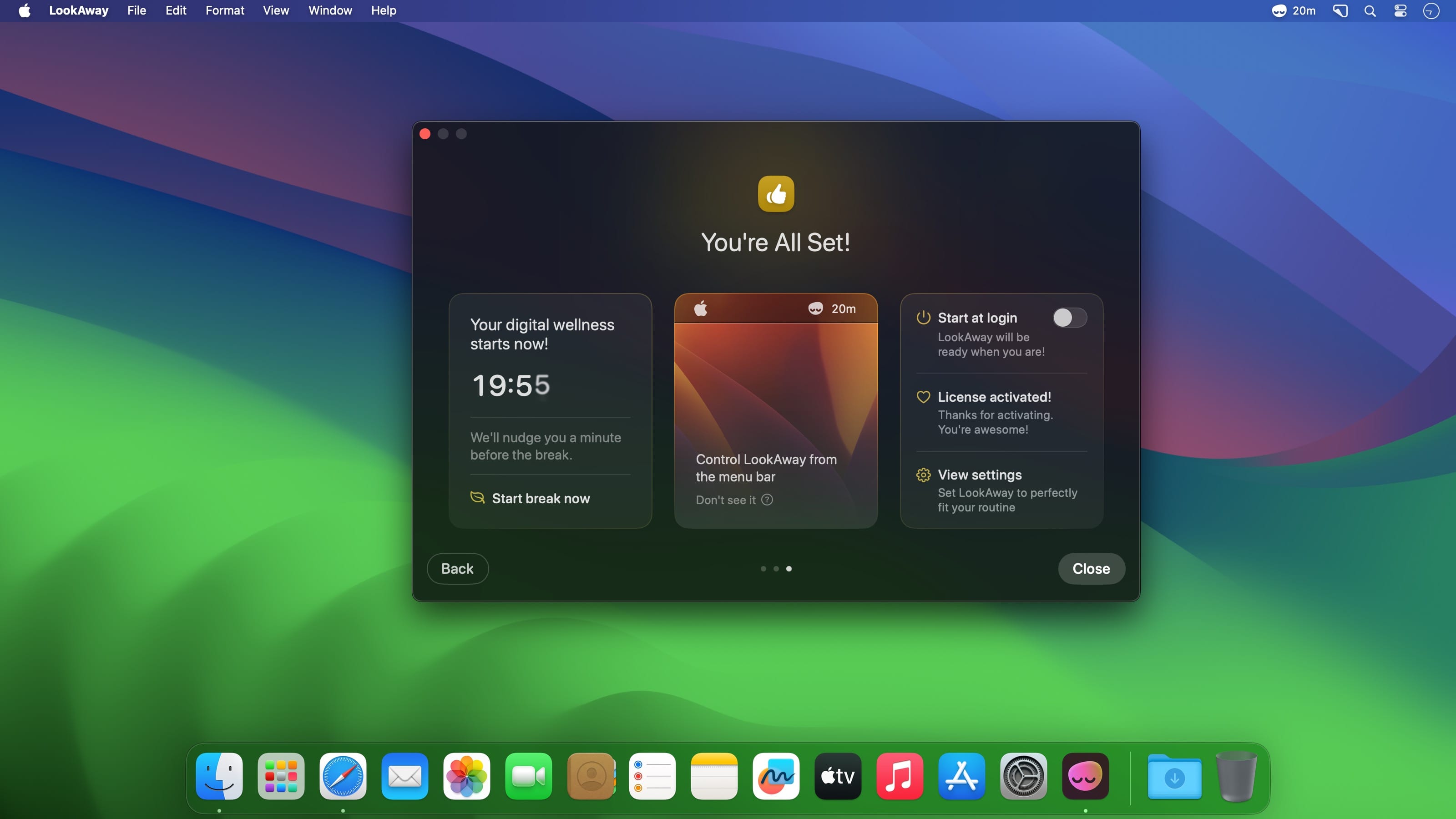Screen dimensions: 1456x819
Task: Open the LookAway app in the Dock
Action: tap(1085, 776)
